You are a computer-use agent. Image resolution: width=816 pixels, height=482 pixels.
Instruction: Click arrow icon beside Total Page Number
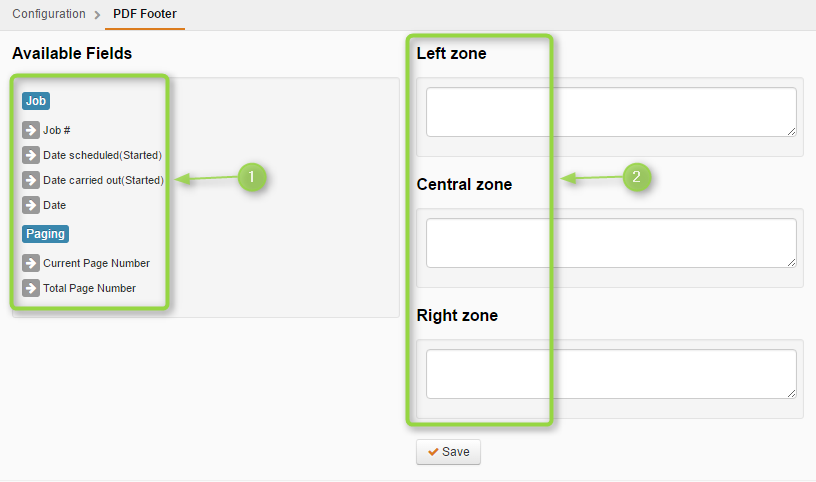pos(31,288)
